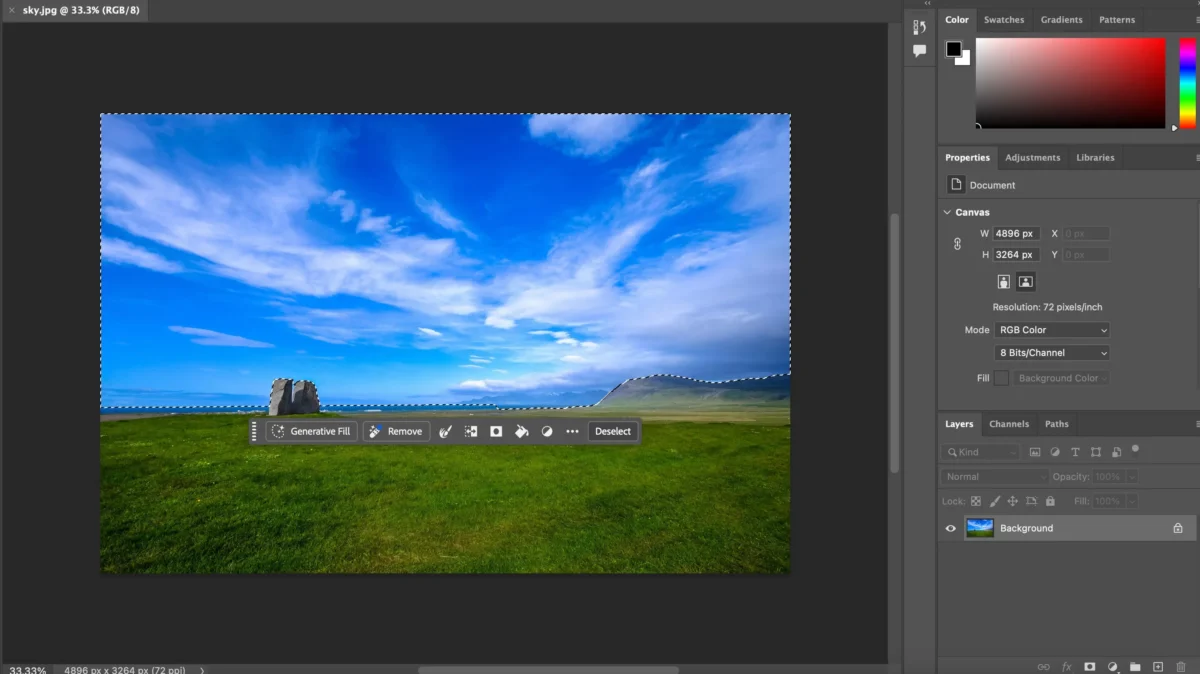Create a layer mask from the contextual taskbar
This screenshot has height=674, width=1200.
click(496, 431)
